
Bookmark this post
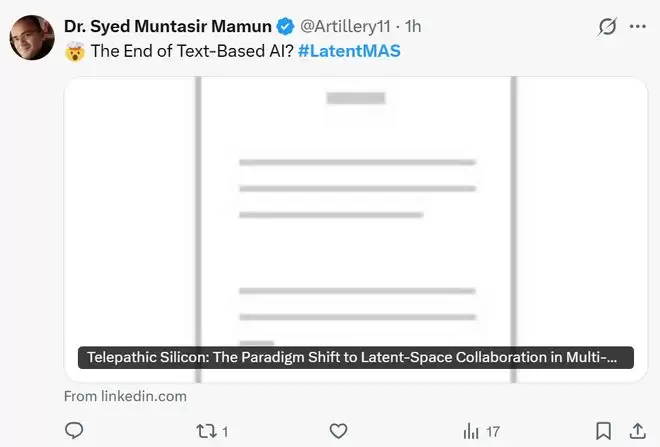point(604,431)
